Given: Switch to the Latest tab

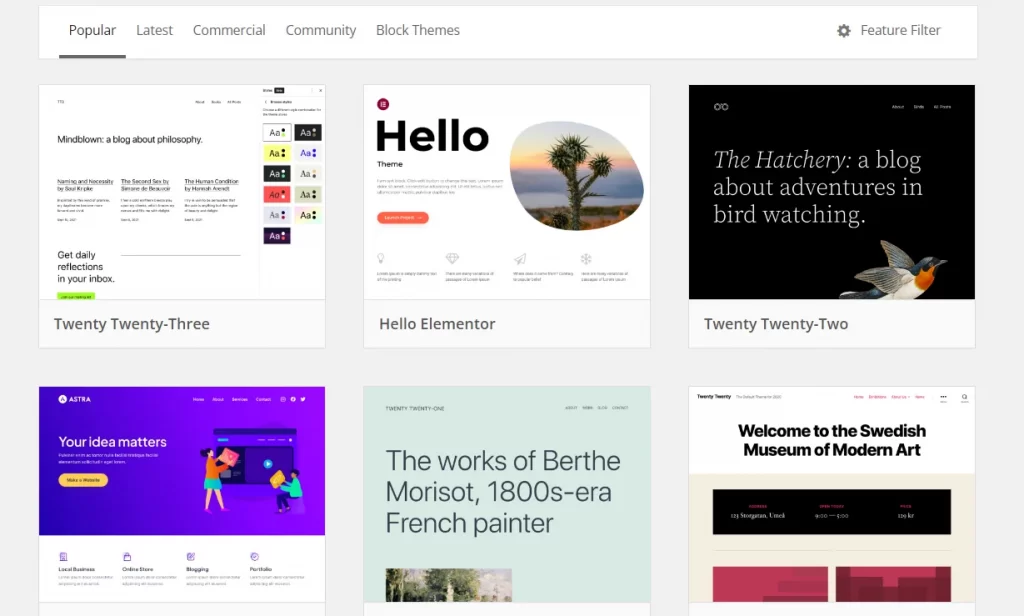Looking at the screenshot, I should pos(154,30).
